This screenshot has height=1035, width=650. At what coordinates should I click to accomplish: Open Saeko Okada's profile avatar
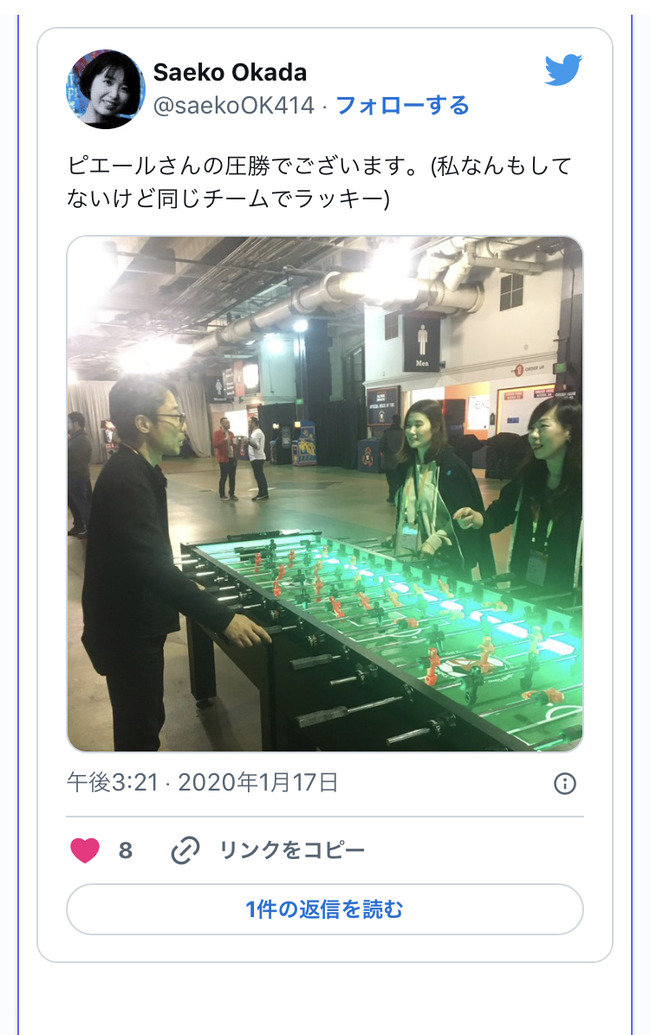(x=106, y=88)
